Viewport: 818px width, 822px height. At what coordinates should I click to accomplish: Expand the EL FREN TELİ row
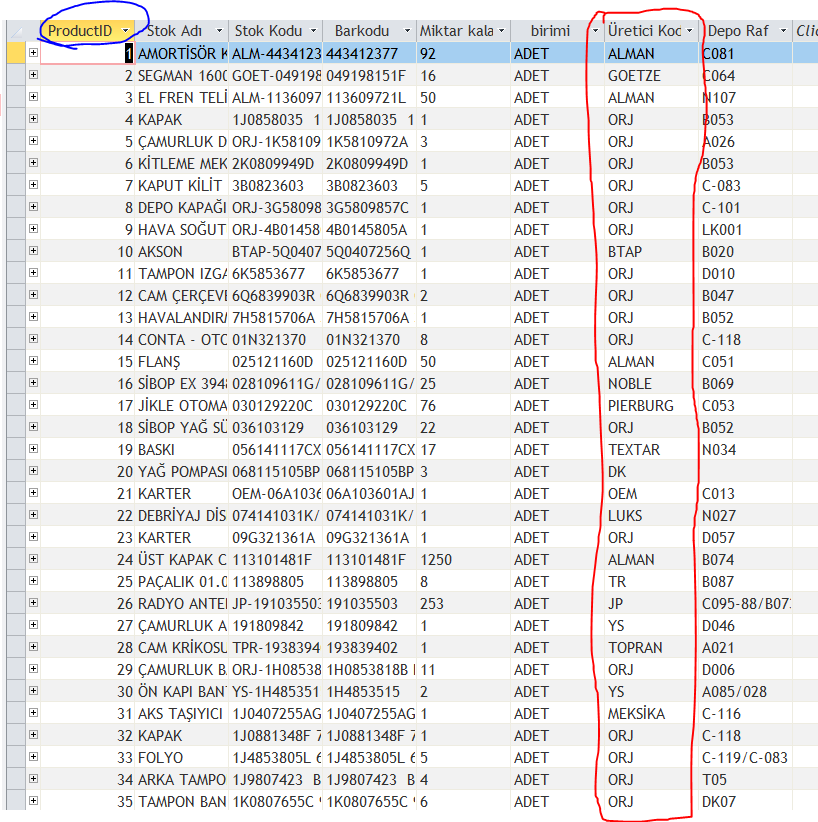(34, 97)
